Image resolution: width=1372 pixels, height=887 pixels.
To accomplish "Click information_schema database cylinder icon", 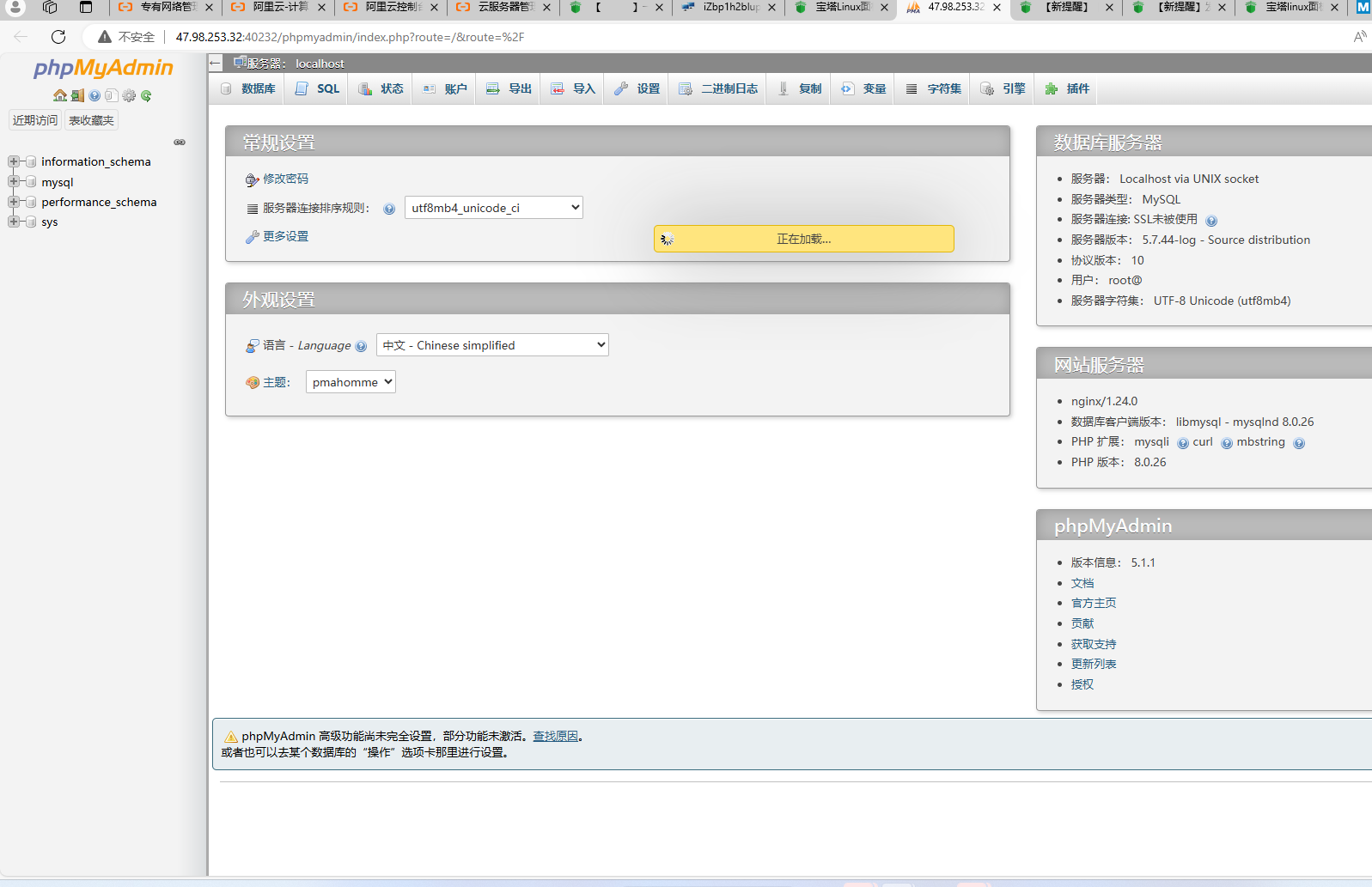I will [30, 161].
